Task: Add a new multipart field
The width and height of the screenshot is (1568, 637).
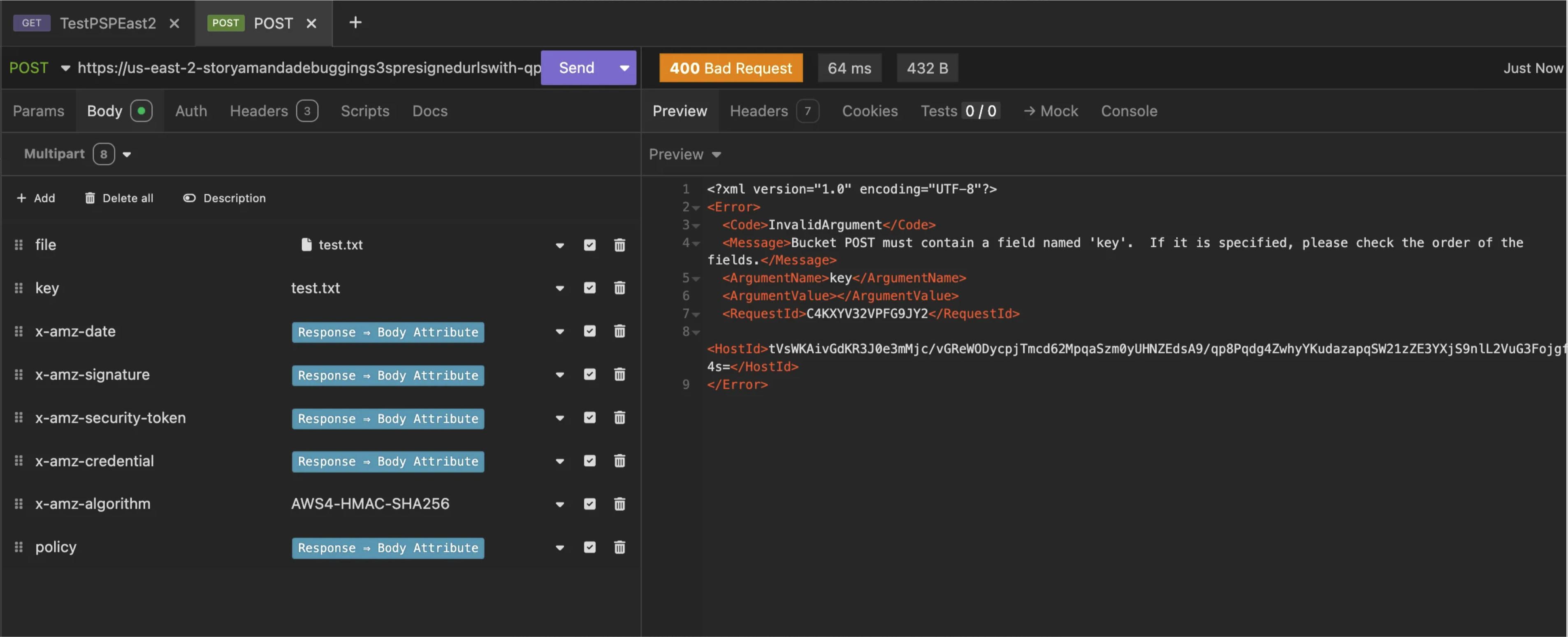Action: click(x=35, y=198)
